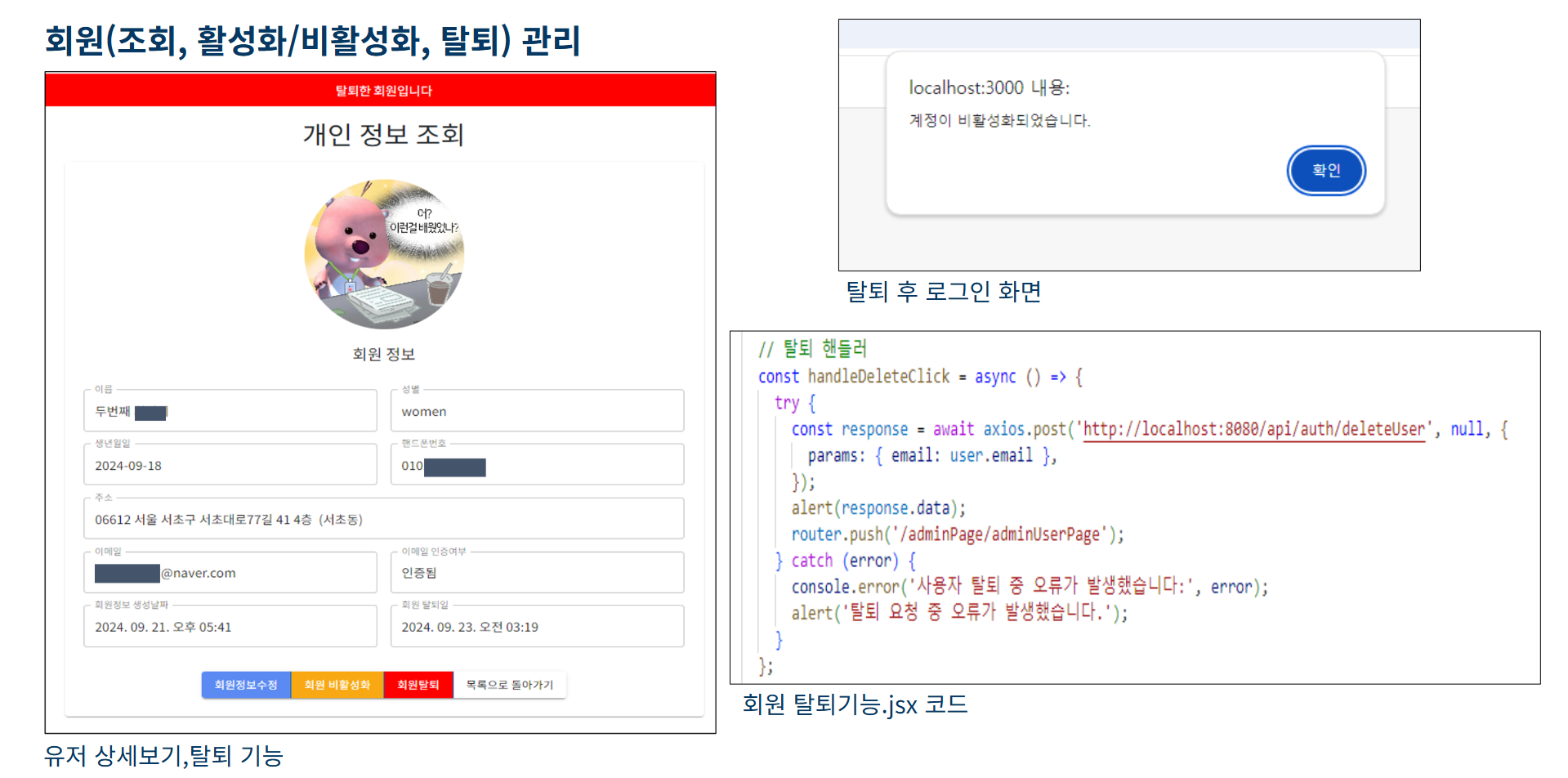Click the 회원정보수정 button
The image size is (1568, 778).
(x=246, y=685)
